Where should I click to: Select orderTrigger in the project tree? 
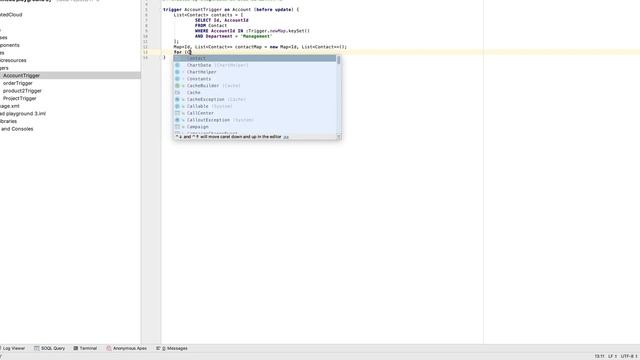pyautogui.click(x=18, y=83)
